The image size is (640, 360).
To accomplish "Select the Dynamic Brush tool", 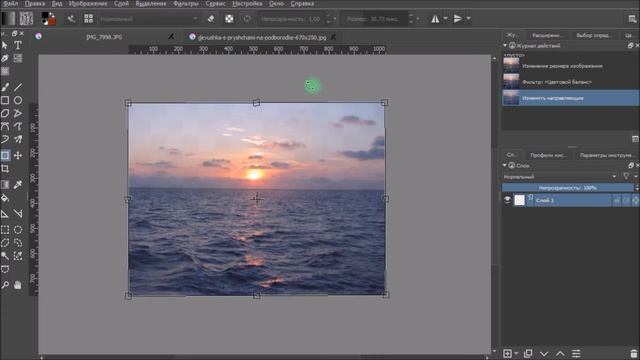I will click(5, 139).
